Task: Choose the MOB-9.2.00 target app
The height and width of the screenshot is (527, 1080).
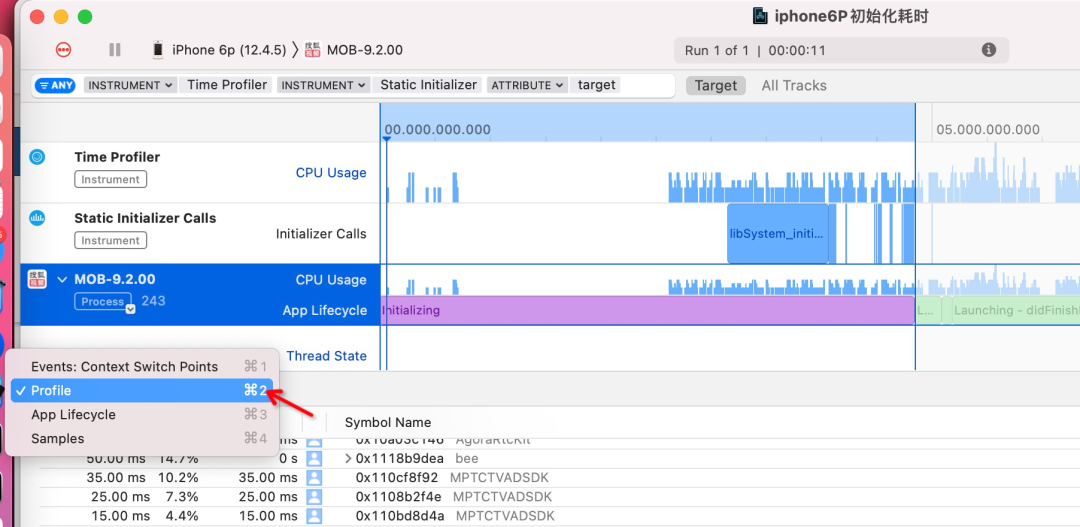Action: tap(354, 50)
